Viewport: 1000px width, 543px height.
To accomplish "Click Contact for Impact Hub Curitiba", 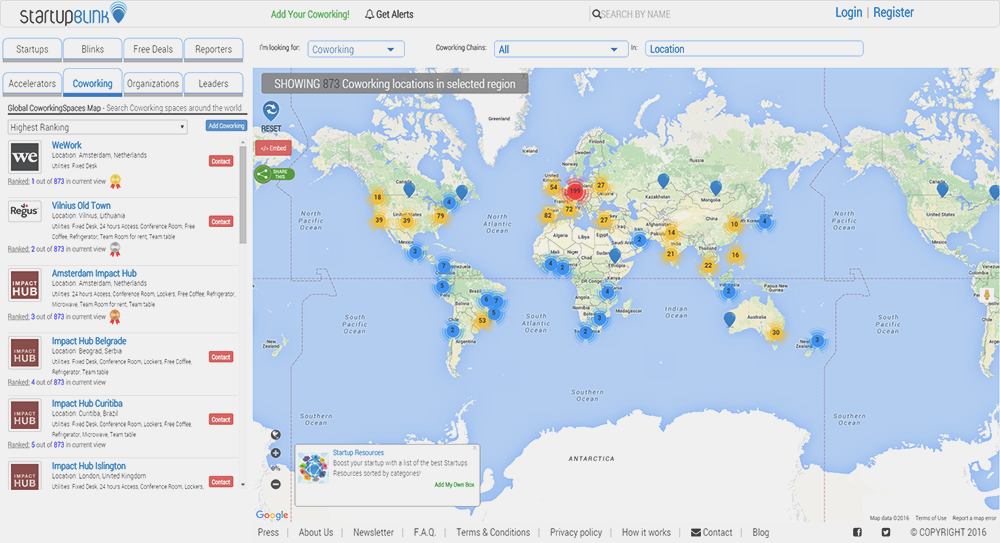I will click(x=221, y=419).
